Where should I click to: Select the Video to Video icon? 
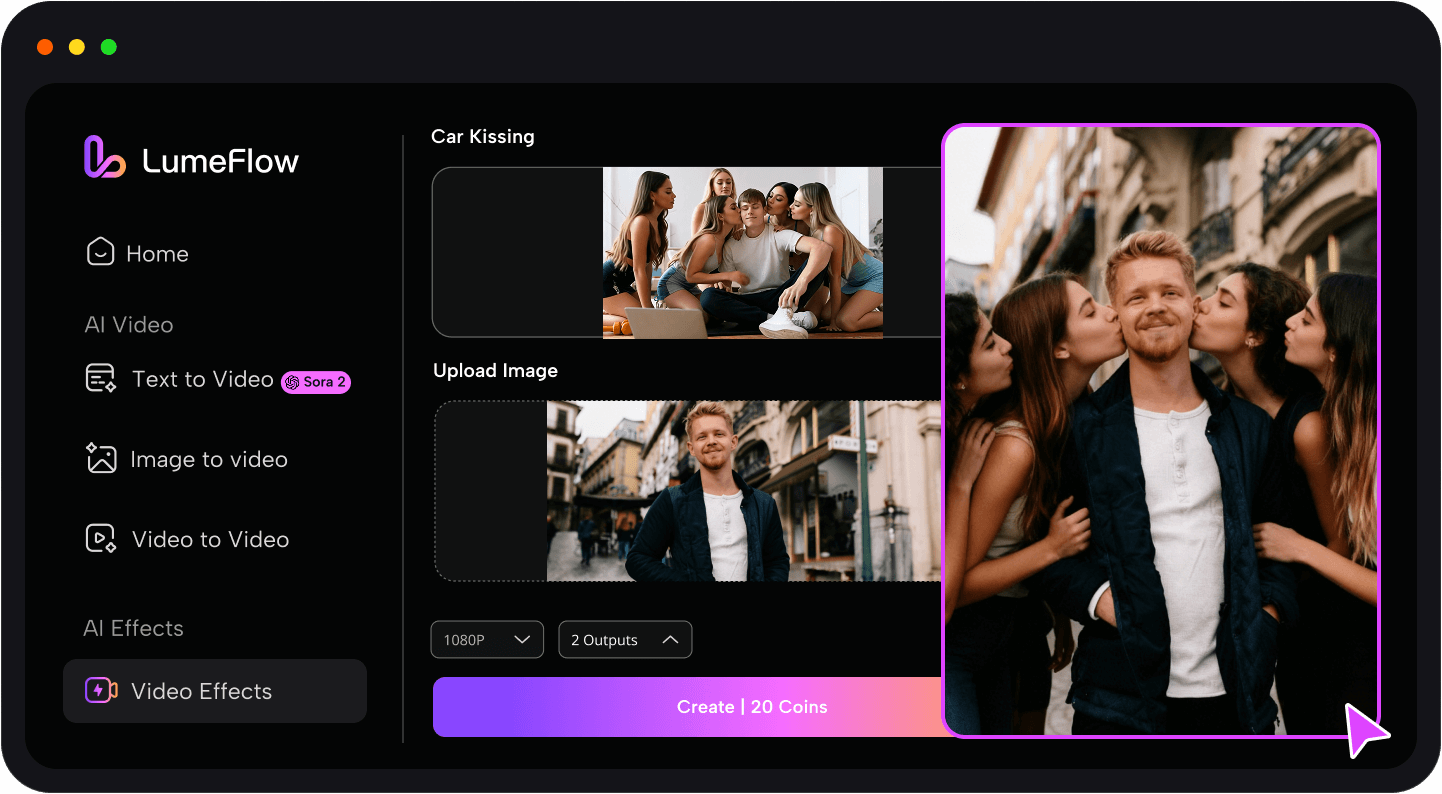[x=100, y=538]
